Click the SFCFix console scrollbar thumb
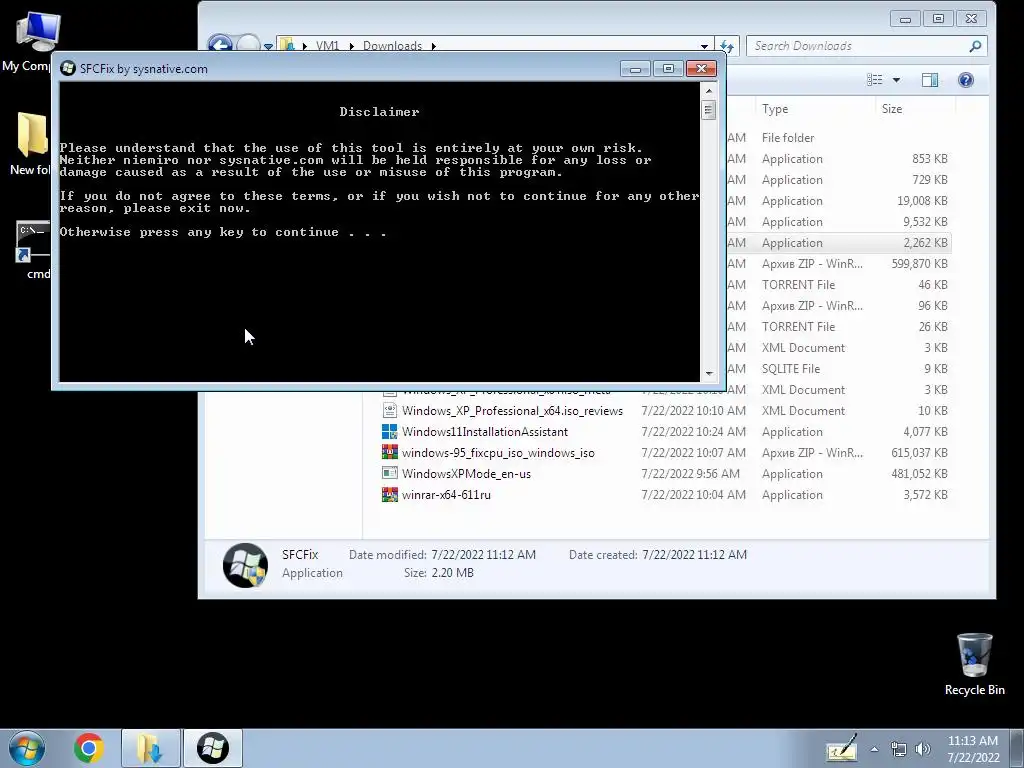Image resolution: width=1024 pixels, height=768 pixels. (709, 110)
